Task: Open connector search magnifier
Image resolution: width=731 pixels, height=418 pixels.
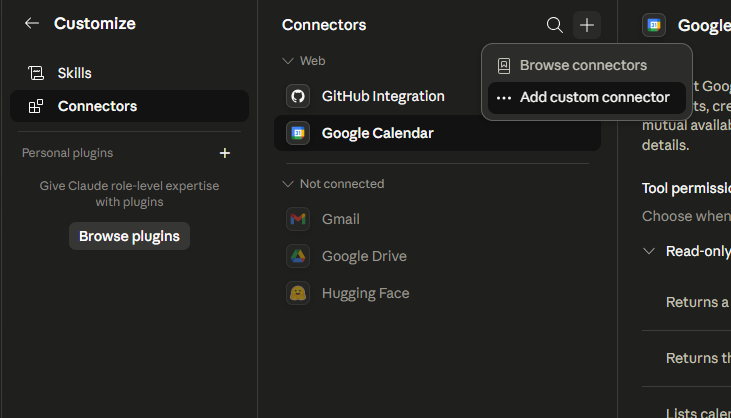Action: tap(554, 25)
